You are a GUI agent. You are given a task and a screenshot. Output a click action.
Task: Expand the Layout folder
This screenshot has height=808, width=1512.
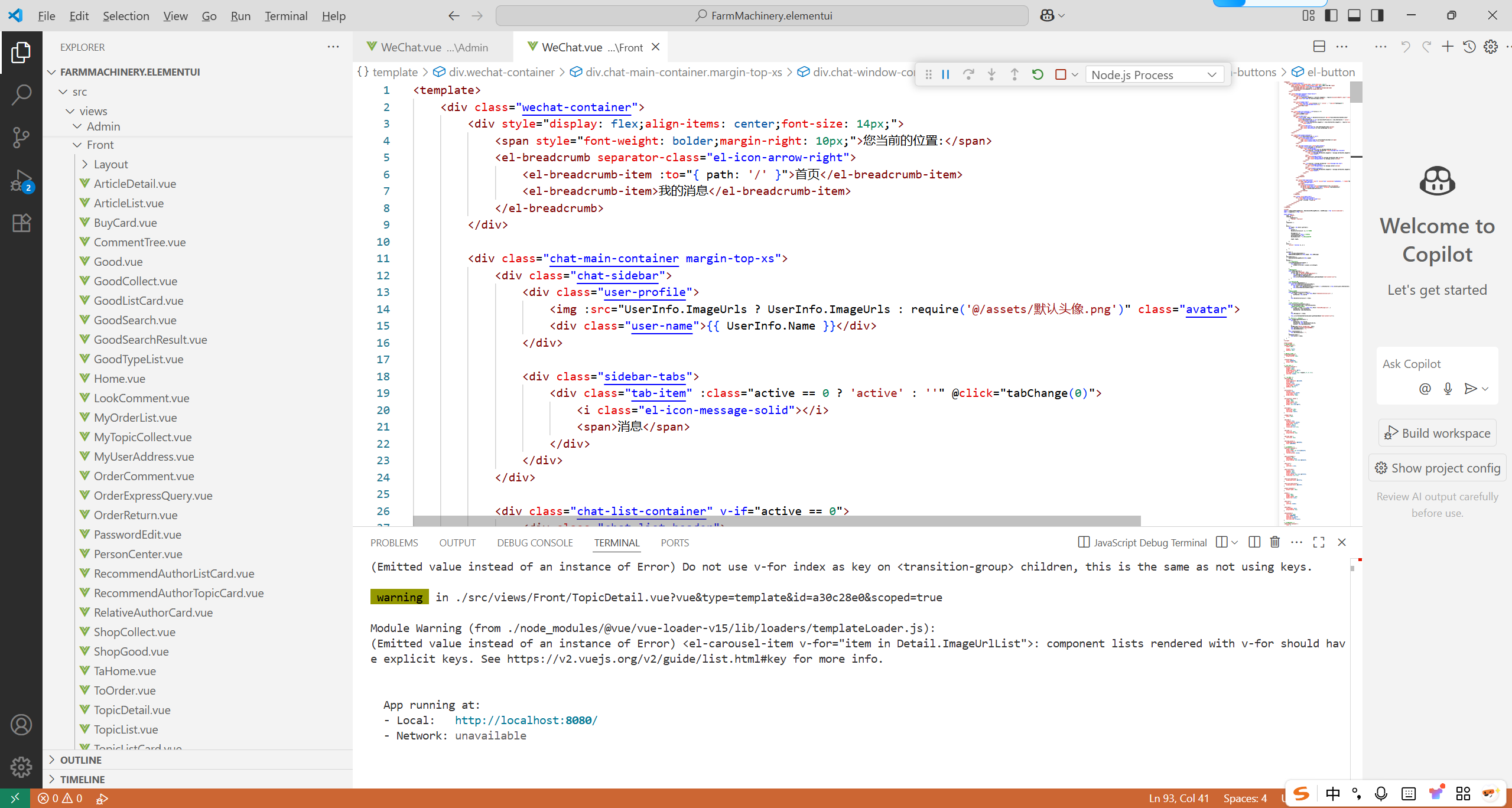point(84,164)
